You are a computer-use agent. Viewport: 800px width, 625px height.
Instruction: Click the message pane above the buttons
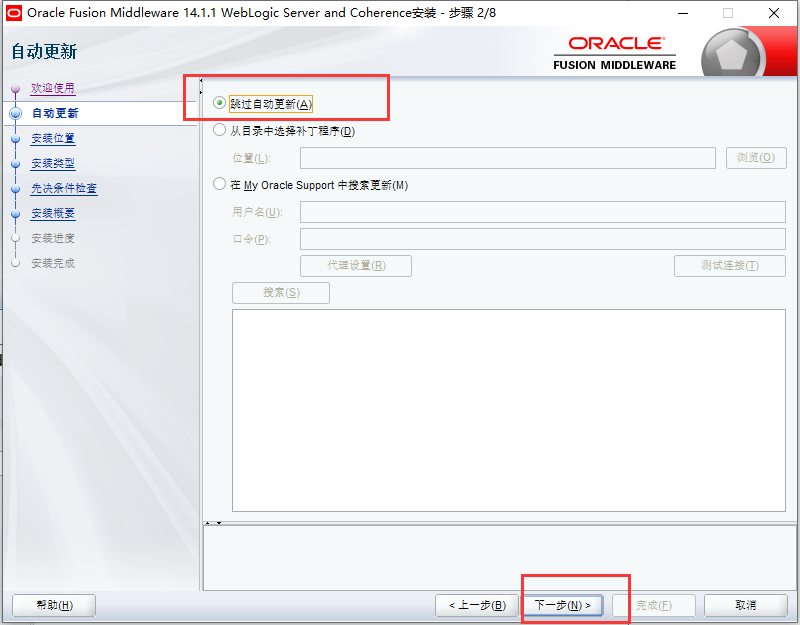click(499, 558)
